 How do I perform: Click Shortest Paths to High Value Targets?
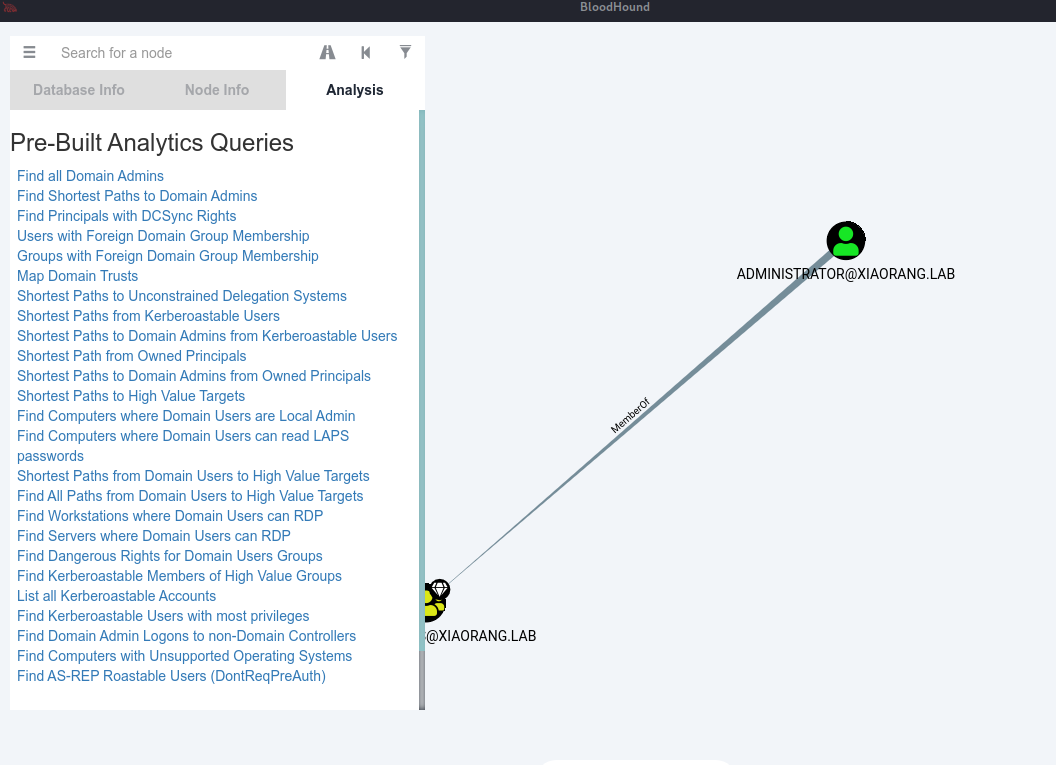point(131,396)
